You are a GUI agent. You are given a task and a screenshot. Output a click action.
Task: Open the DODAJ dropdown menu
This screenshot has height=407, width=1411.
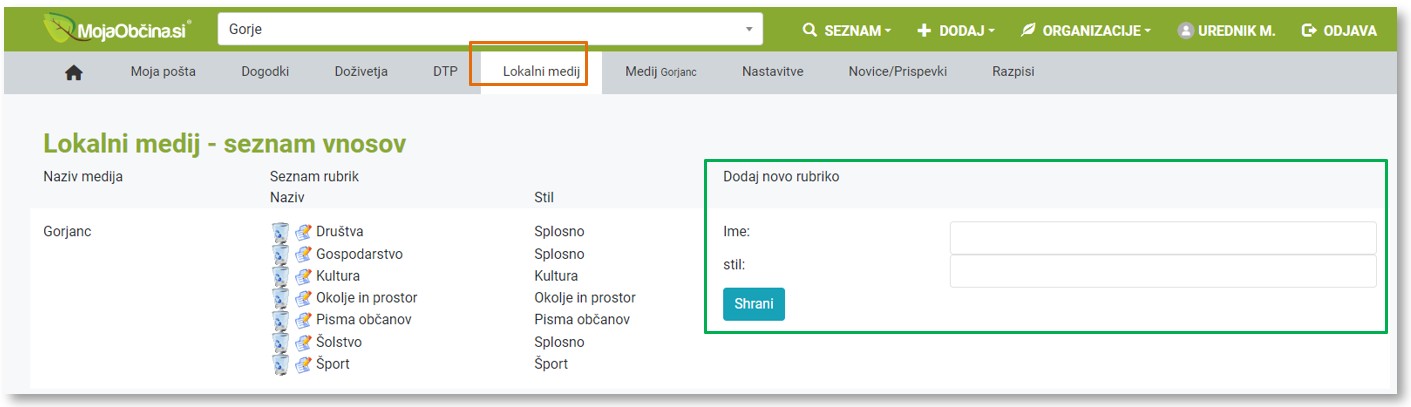tap(956, 31)
